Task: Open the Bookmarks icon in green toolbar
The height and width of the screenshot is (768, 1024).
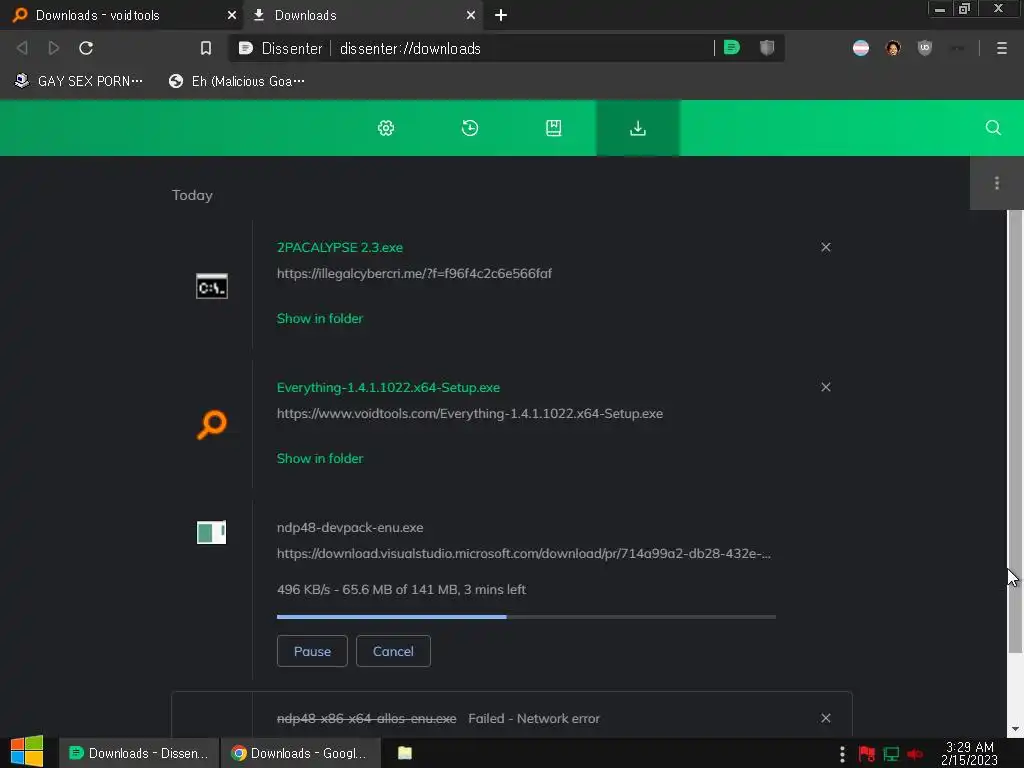Action: (553, 128)
